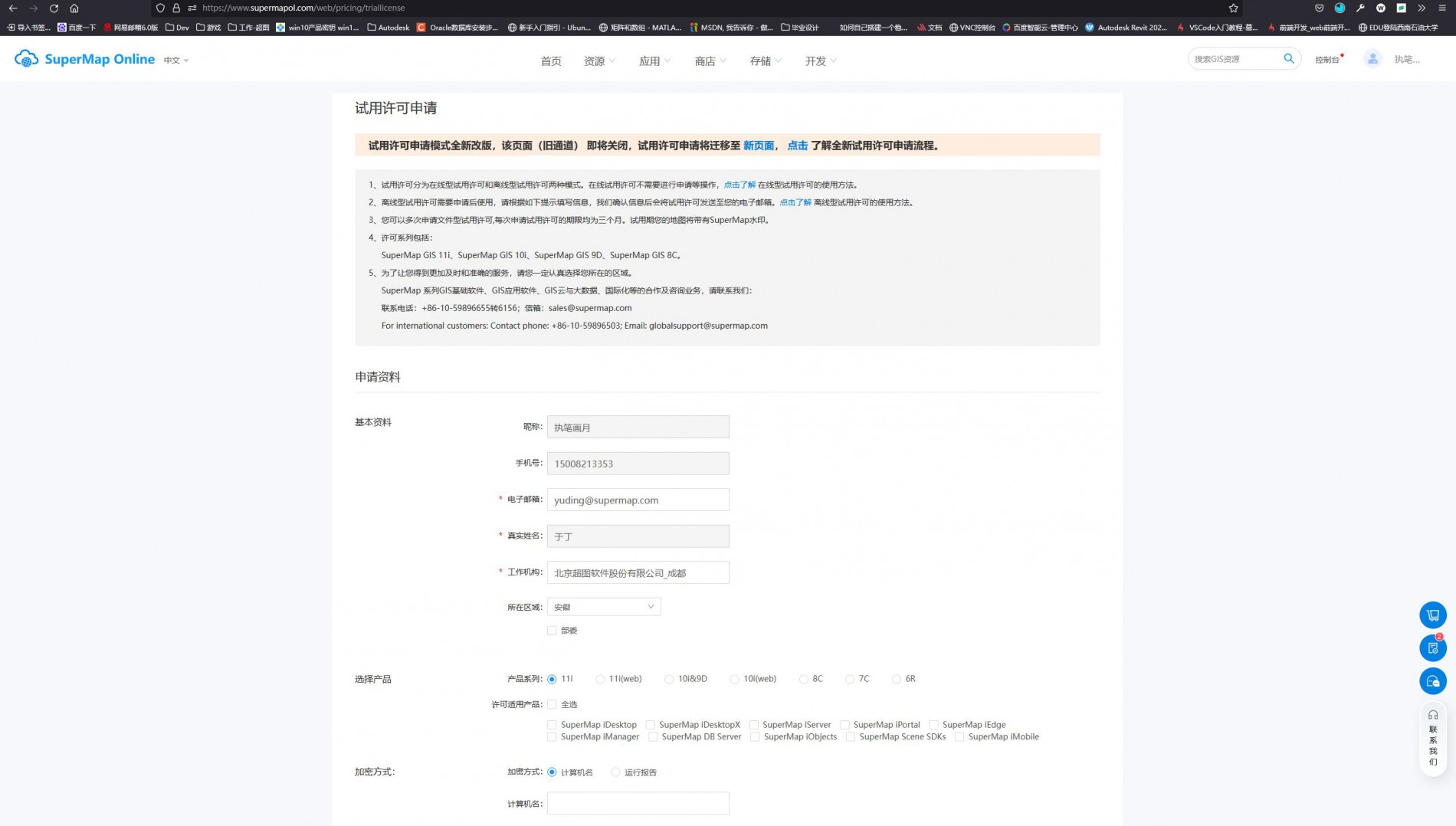Open the floating order list icon with badge
This screenshot has height=826, width=1456.
[x=1432, y=648]
